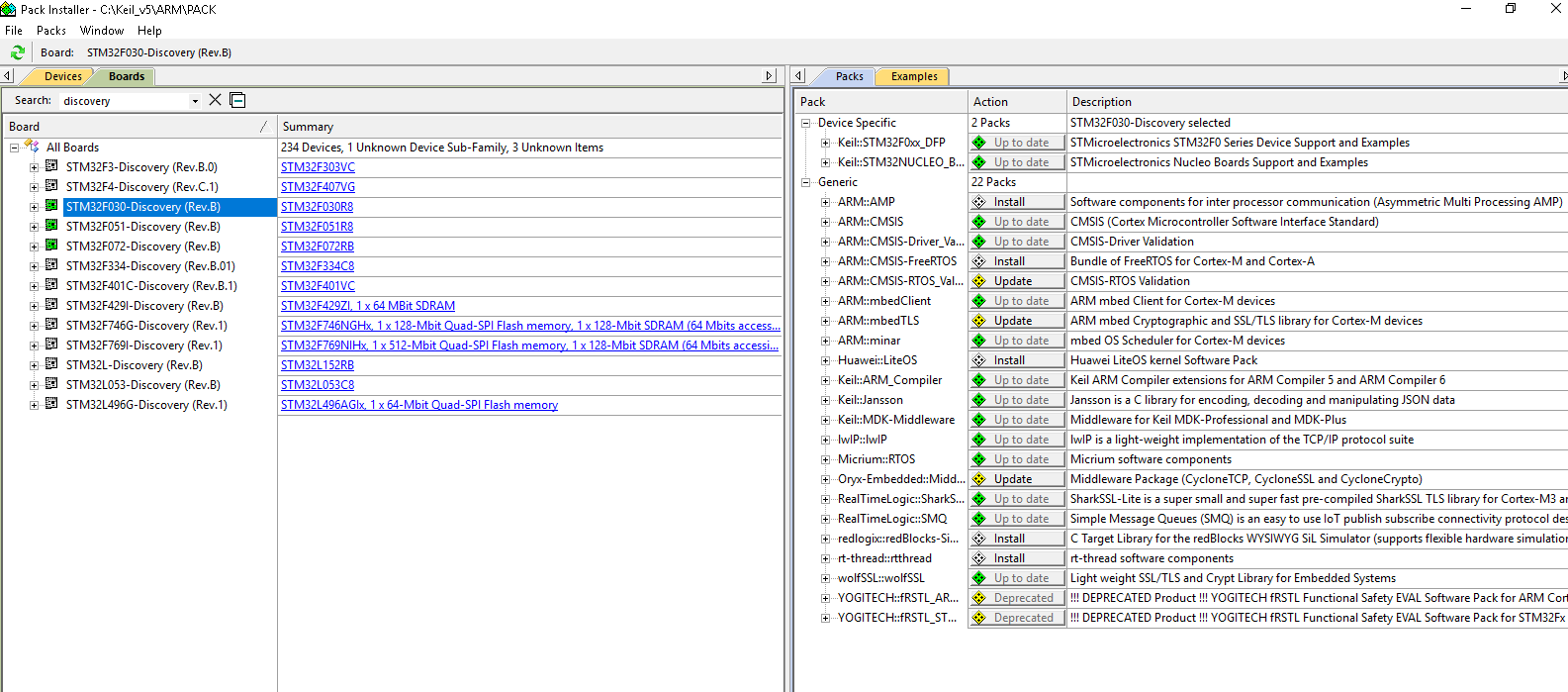Open the Packs menu
The image size is (1568, 692).
click(51, 31)
